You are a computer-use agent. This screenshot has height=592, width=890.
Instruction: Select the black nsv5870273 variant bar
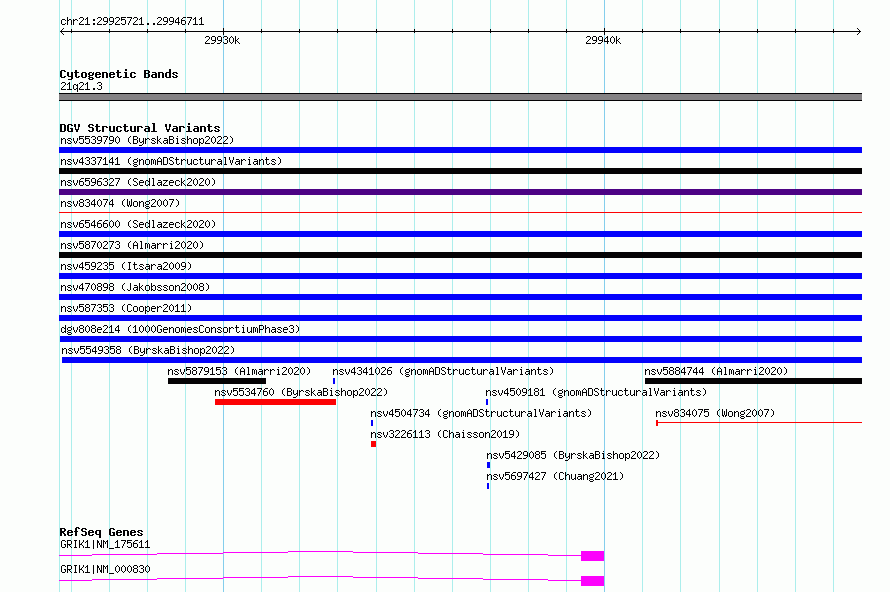tap(460, 255)
